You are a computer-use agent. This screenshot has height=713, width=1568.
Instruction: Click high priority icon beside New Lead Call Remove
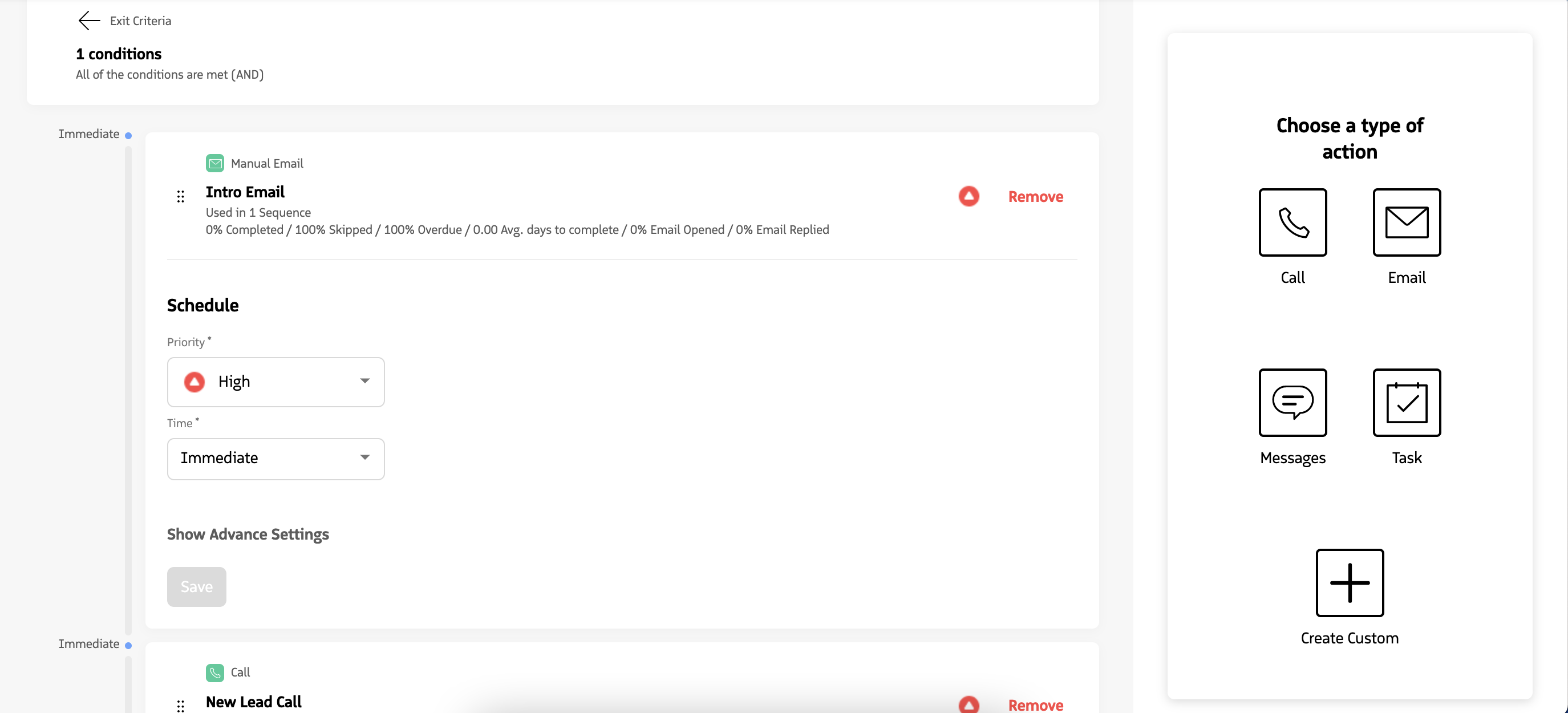[969, 704]
